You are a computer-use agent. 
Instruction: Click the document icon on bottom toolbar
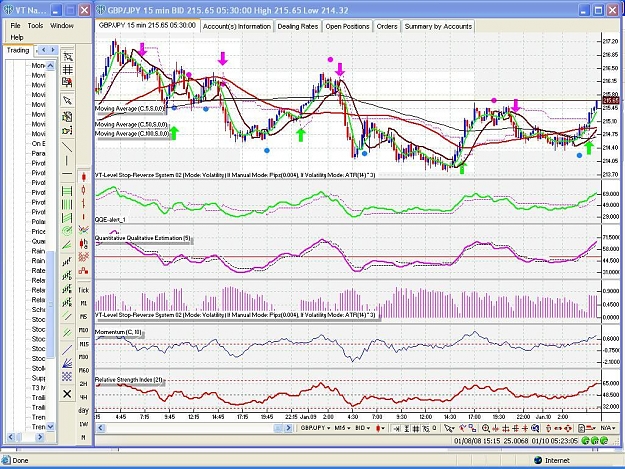[x=582, y=428]
